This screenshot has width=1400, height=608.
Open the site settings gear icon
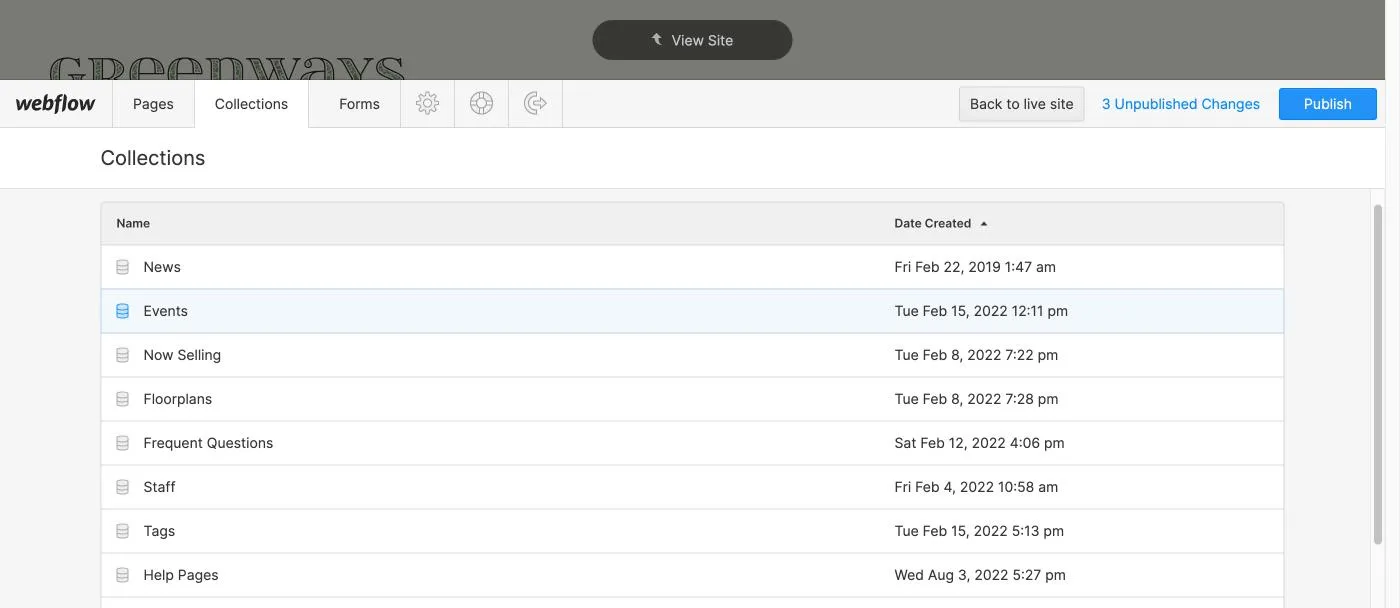click(428, 103)
